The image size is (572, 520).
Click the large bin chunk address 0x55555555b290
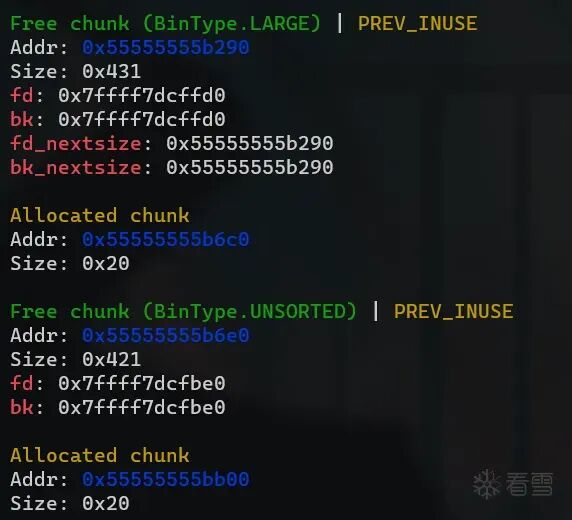[x=166, y=47]
